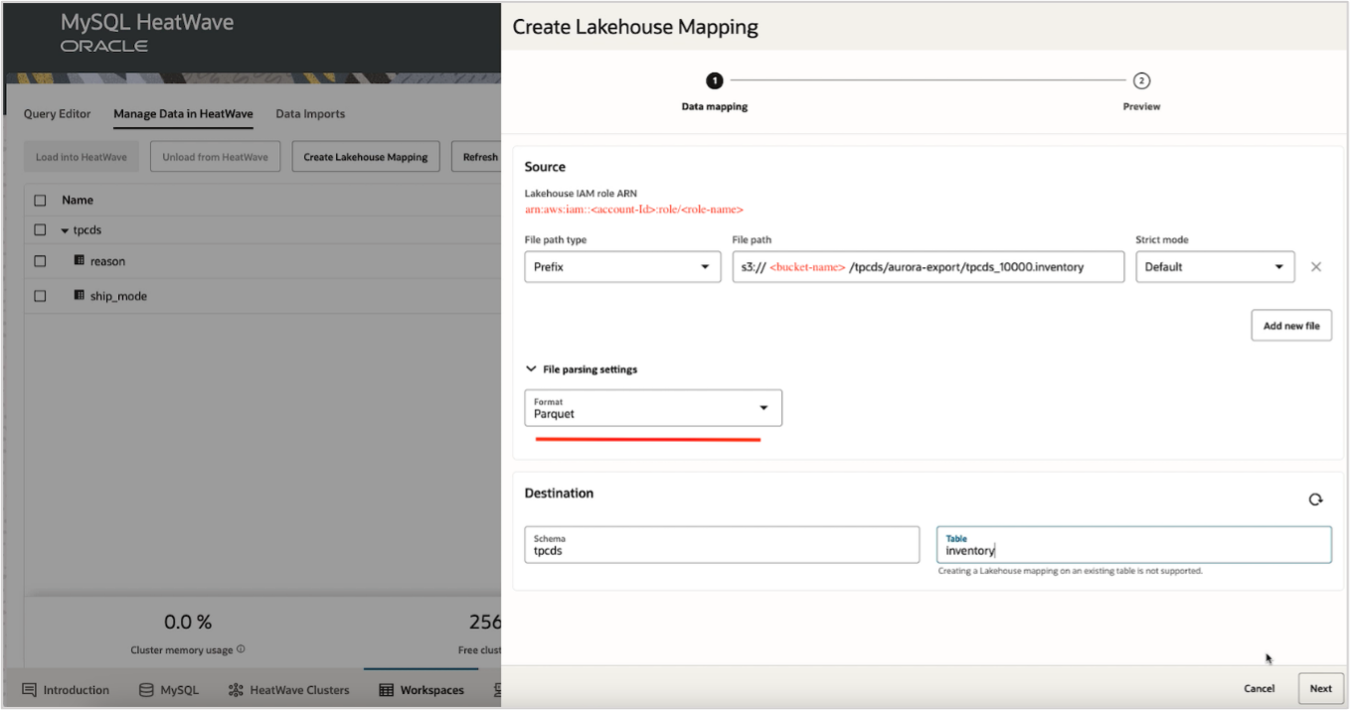This screenshot has height=715, width=1353.
Task: Click the step 2 Preview indicator
Action: point(1140,78)
